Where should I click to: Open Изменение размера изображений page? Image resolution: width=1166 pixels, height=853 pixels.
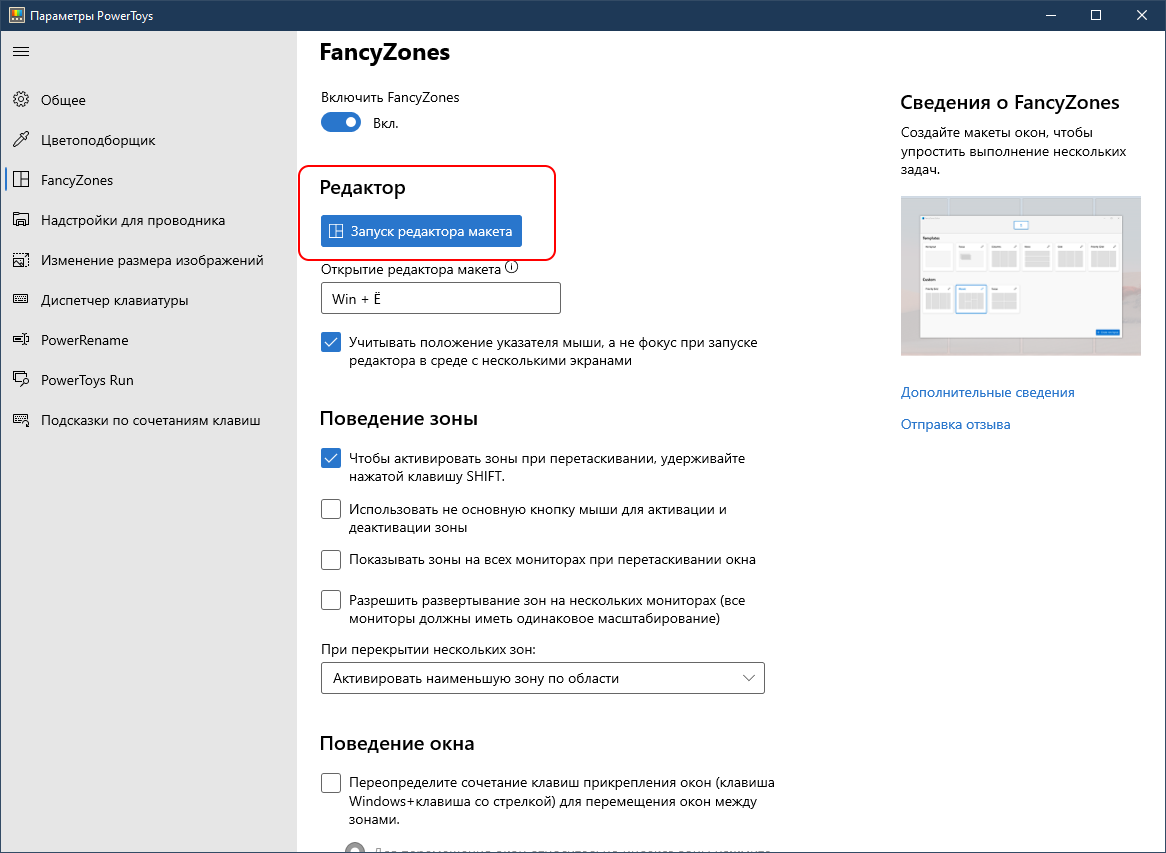click(x=149, y=260)
